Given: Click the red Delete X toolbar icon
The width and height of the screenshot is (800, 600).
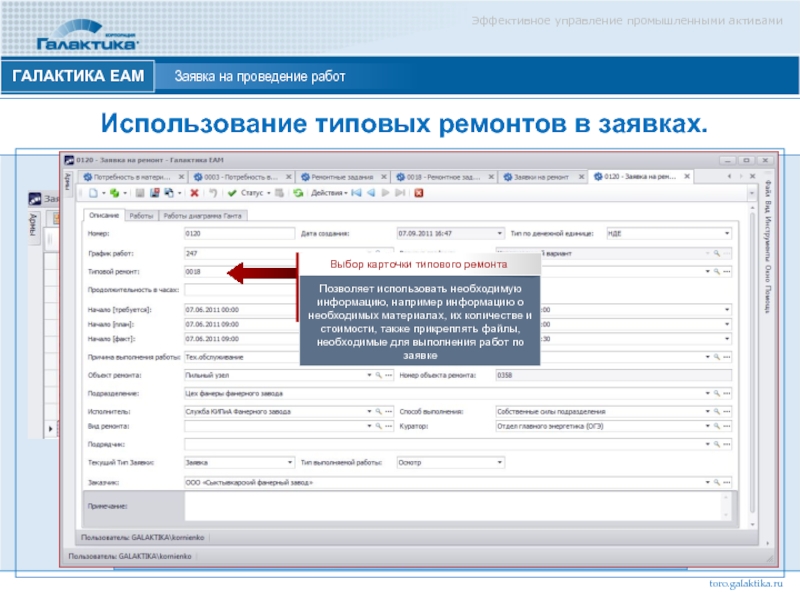Looking at the screenshot, I should tap(193, 193).
